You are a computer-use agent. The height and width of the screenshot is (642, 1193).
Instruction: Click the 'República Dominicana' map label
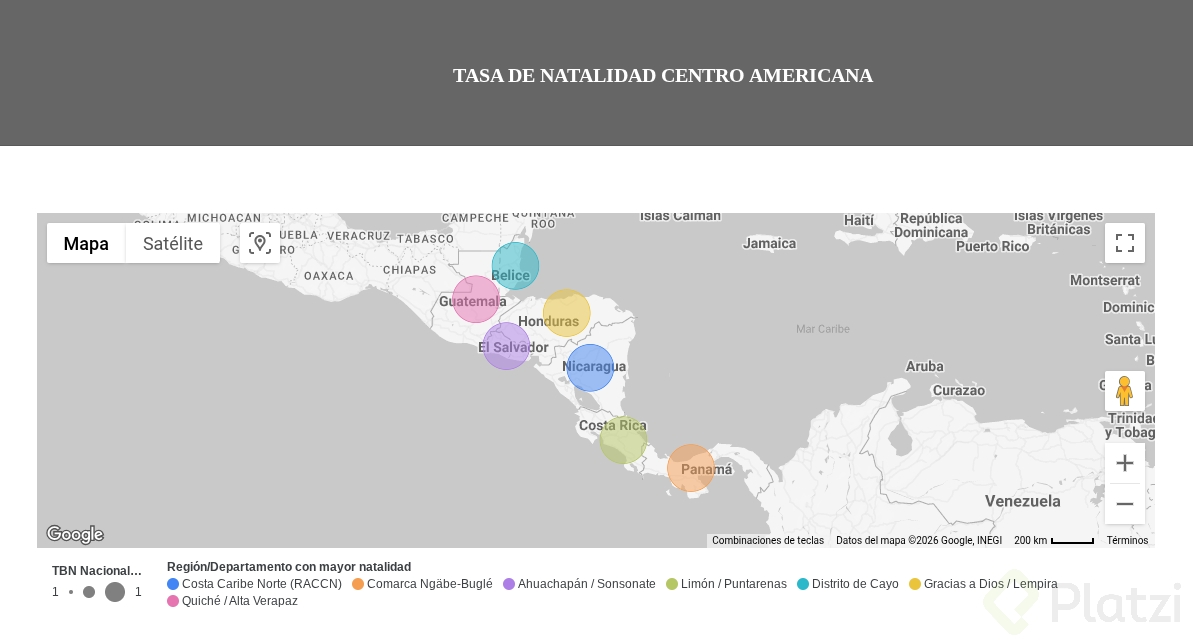click(x=931, y=226)
